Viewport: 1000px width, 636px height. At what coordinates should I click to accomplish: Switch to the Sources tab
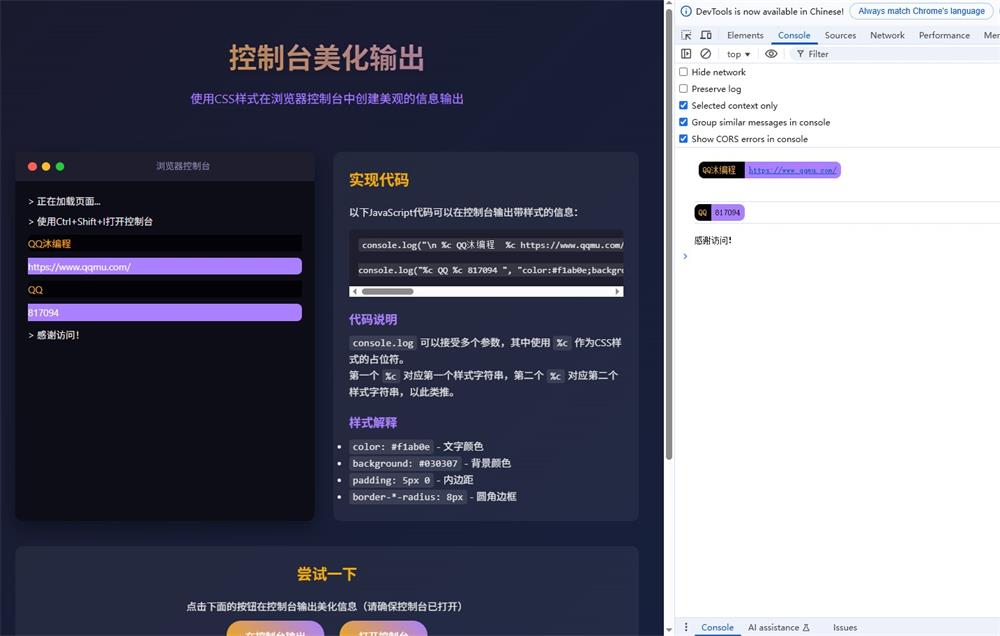pos(840,35)
